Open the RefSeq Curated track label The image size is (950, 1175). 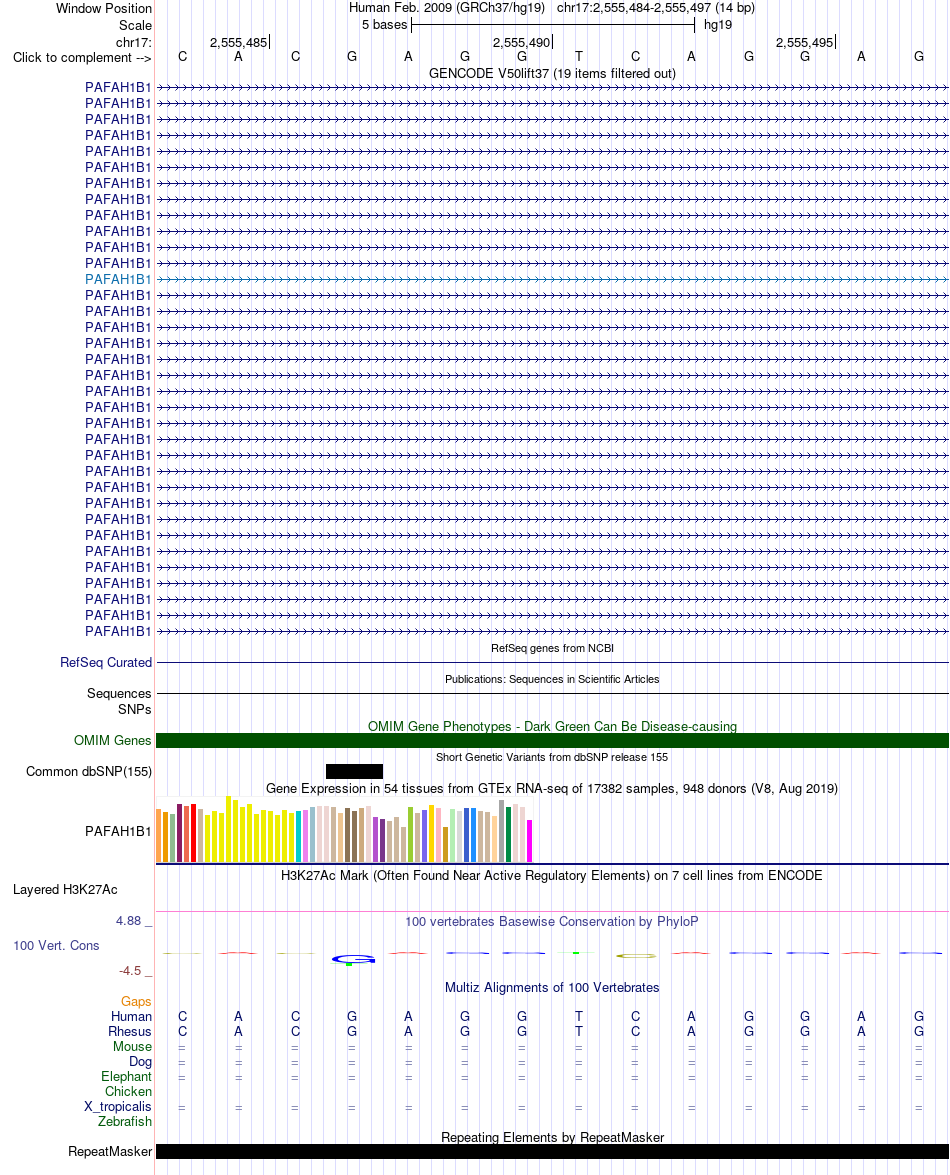106,662
